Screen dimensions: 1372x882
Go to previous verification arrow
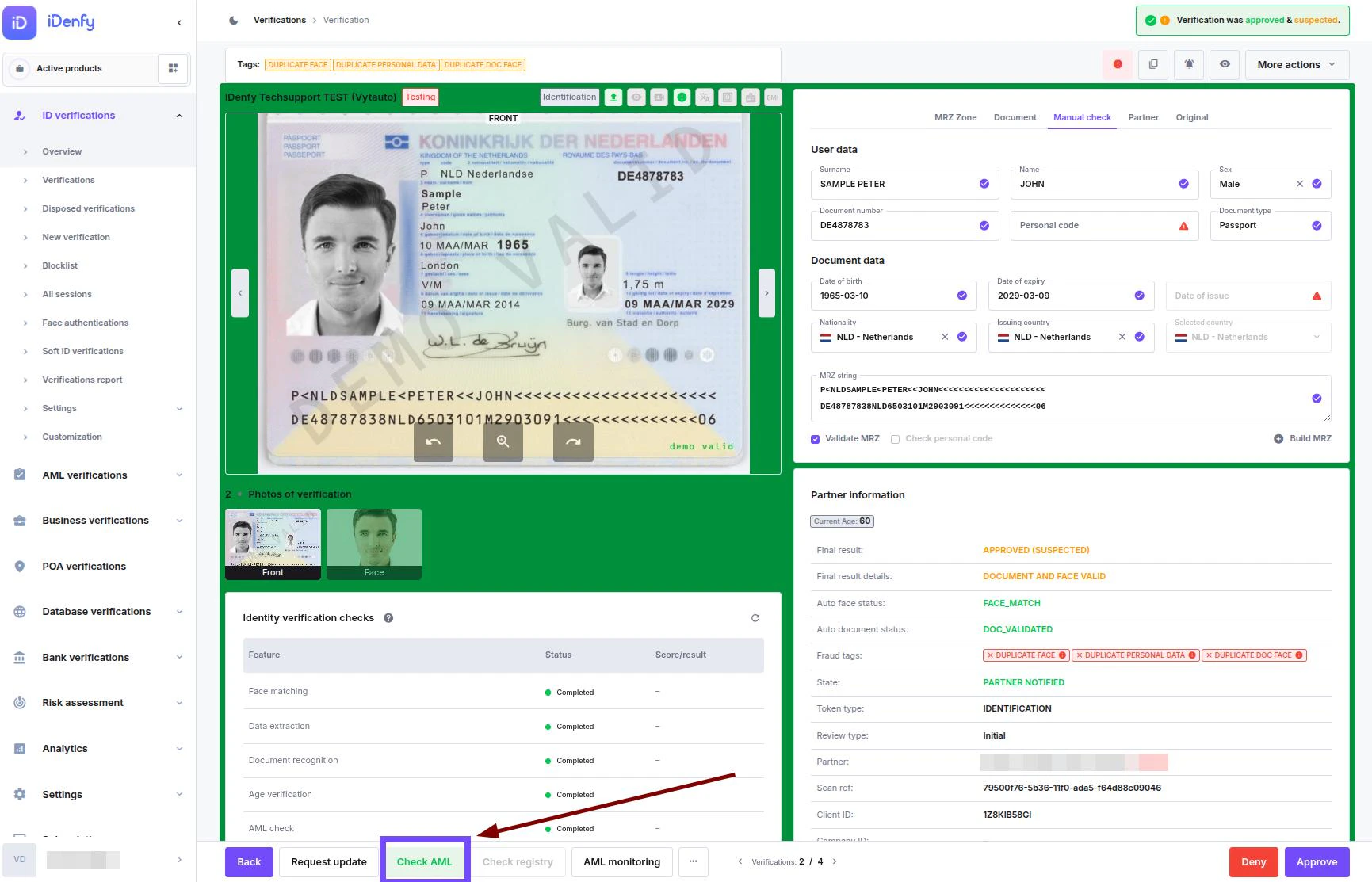[x=740, y=861]
